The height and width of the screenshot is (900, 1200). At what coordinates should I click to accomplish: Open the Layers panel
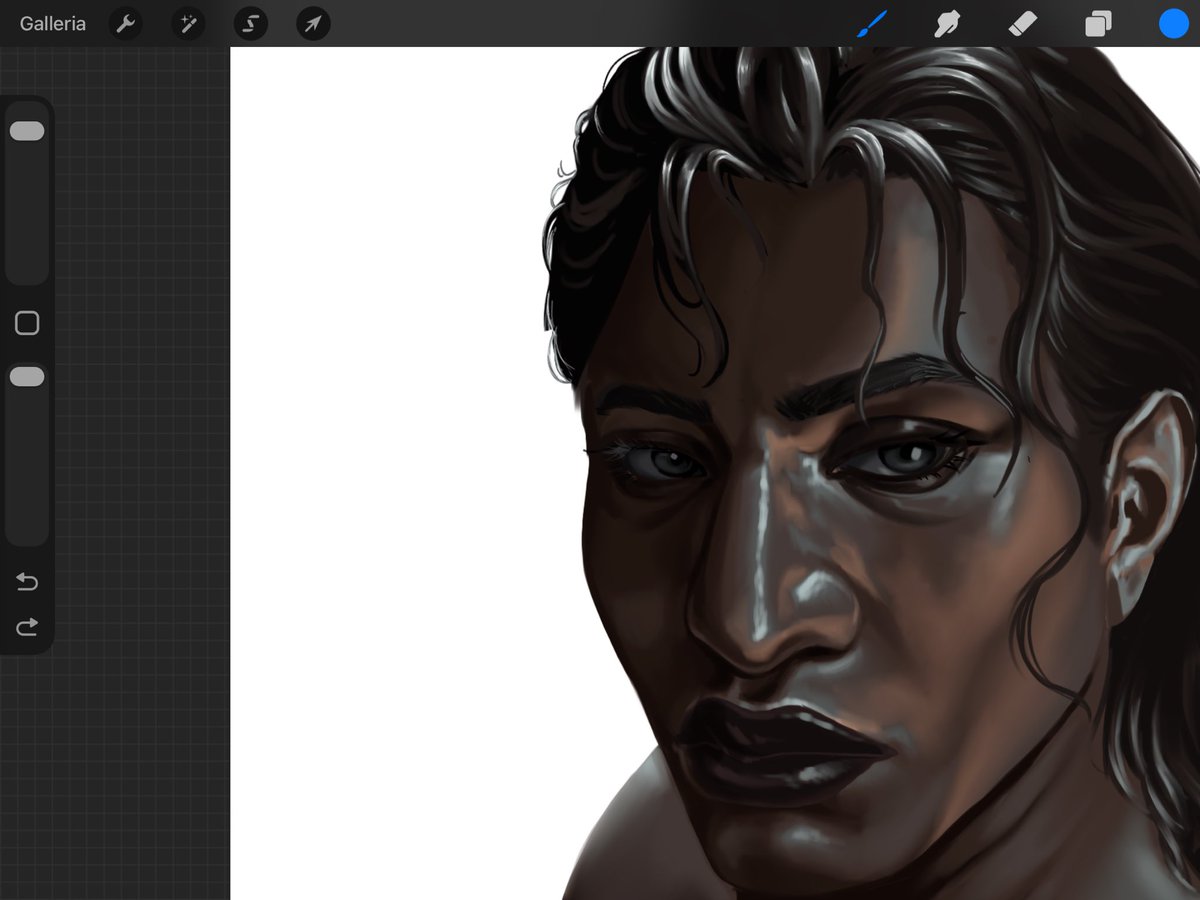pyautogui.click(x=1098, y=23)
